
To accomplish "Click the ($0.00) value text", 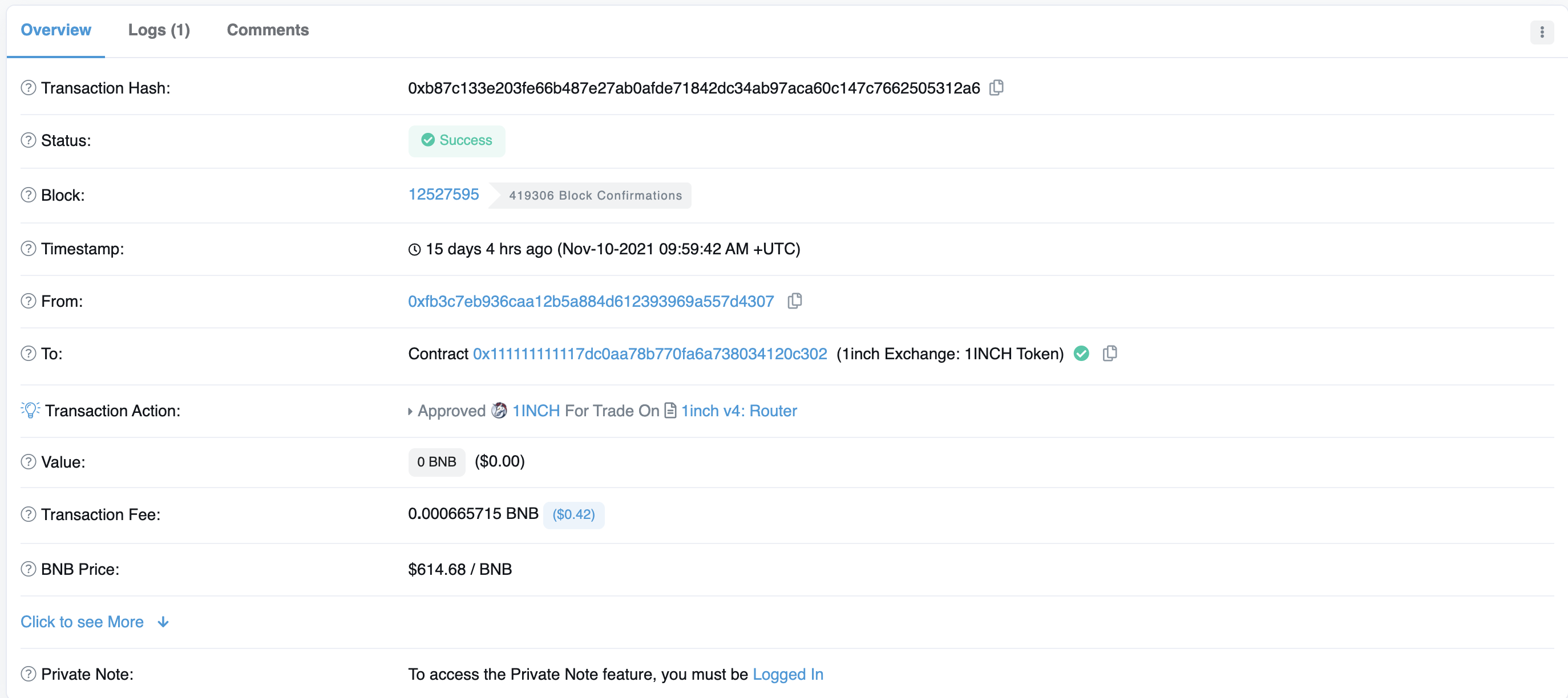I will (x=500, y=461).
